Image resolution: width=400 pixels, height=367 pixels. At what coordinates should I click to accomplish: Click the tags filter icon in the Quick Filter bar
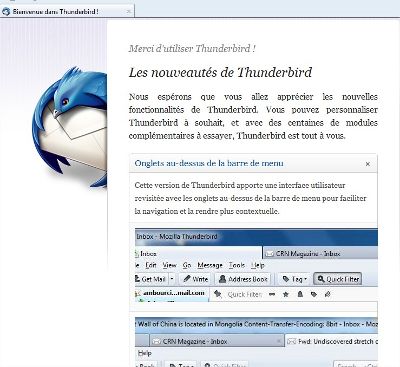pos(314,294)
